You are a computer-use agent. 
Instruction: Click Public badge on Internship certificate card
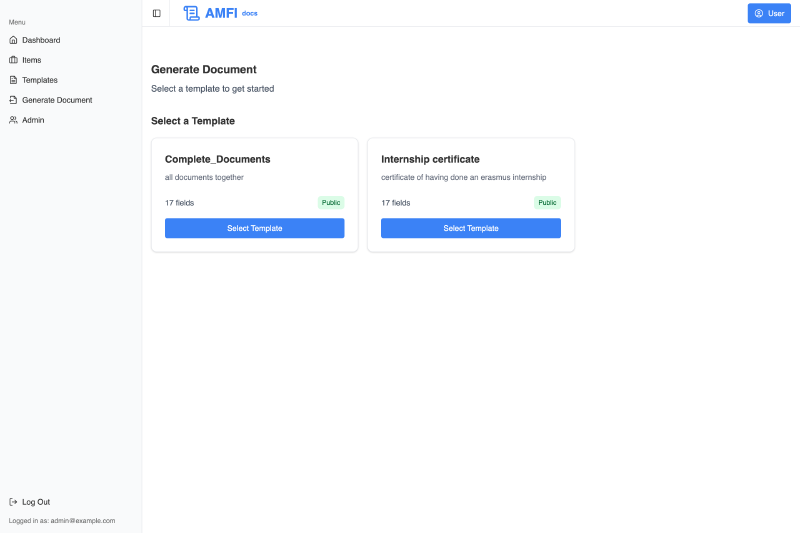[x=547, y=202]
